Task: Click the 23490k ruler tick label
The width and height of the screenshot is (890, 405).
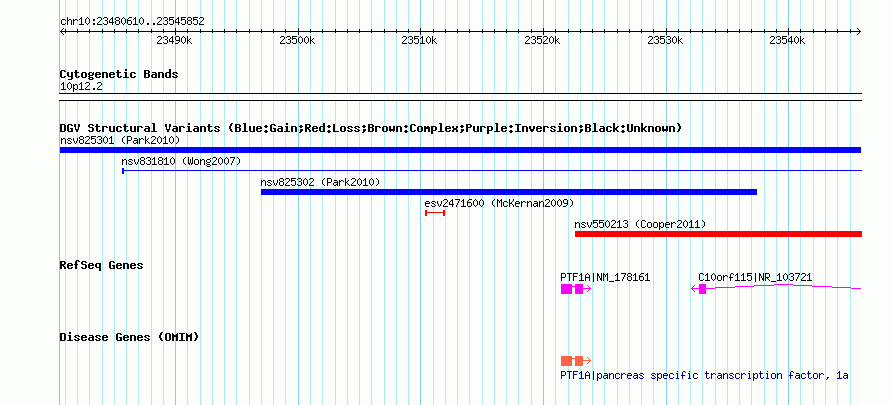Action: click(x=175, y=40)
